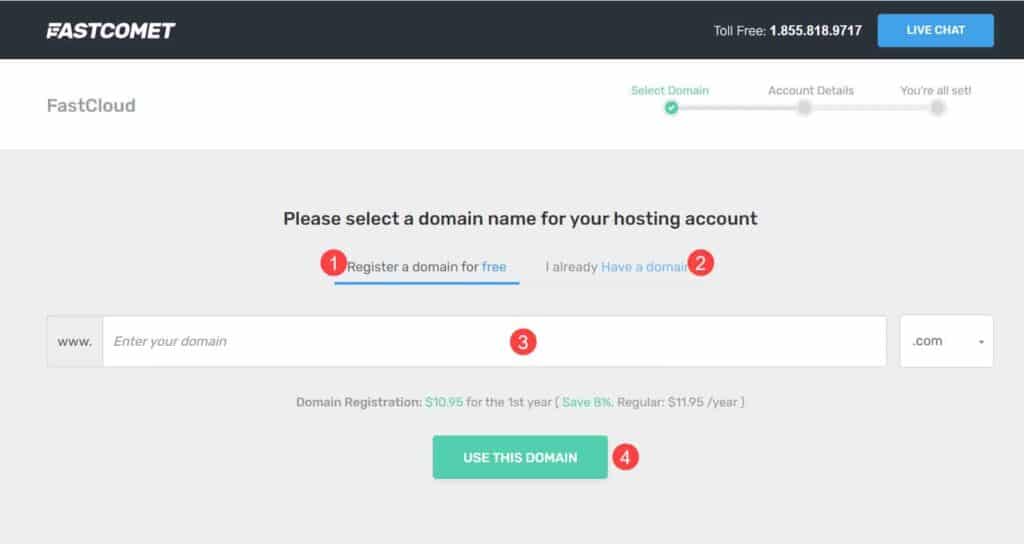Click the Use This Domain button
The image size is (1024, 544).
520,457
